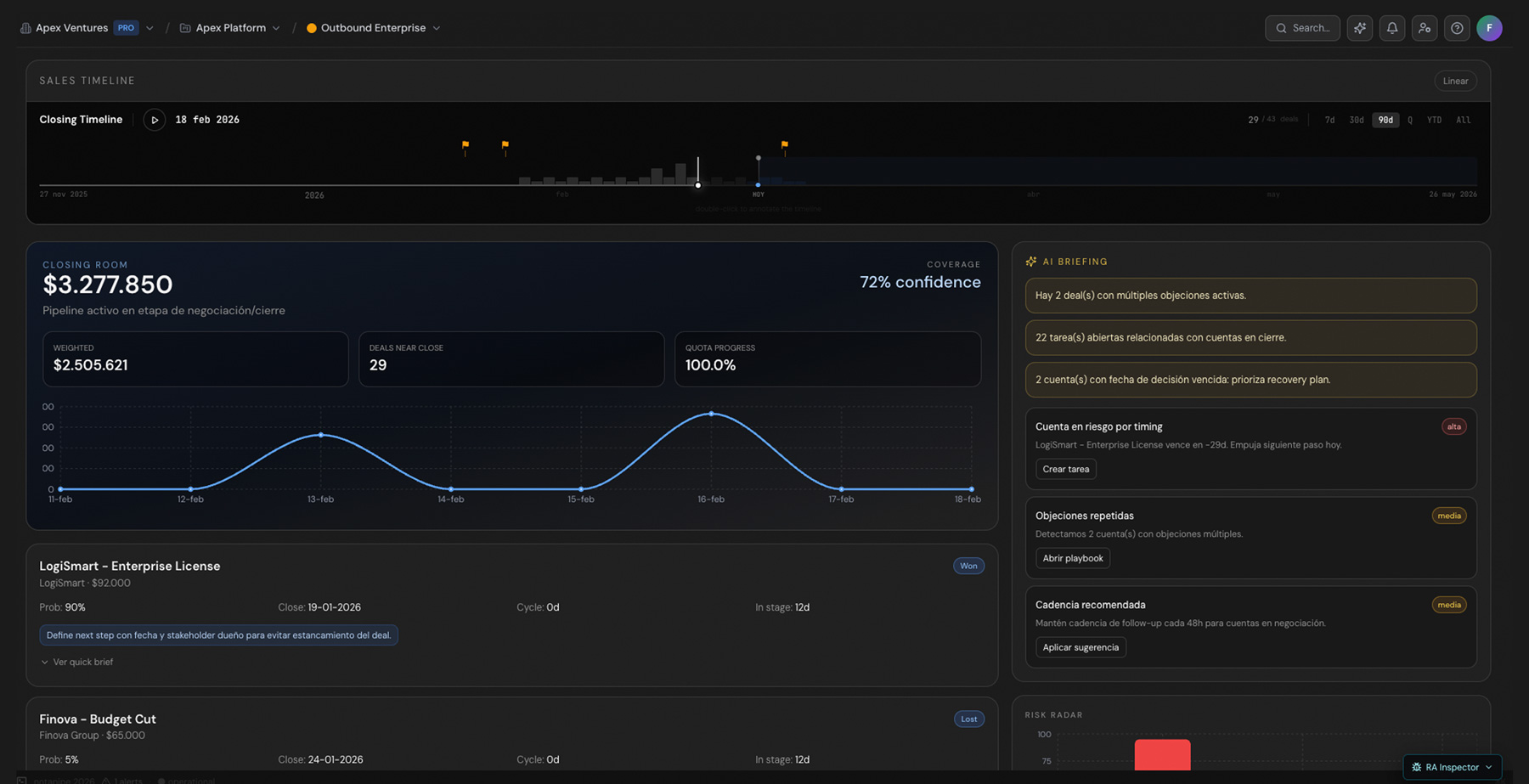1529x784 pixels.
Task: Click LogiSmart close date 19-01-2026
Action: pos(334,607)
